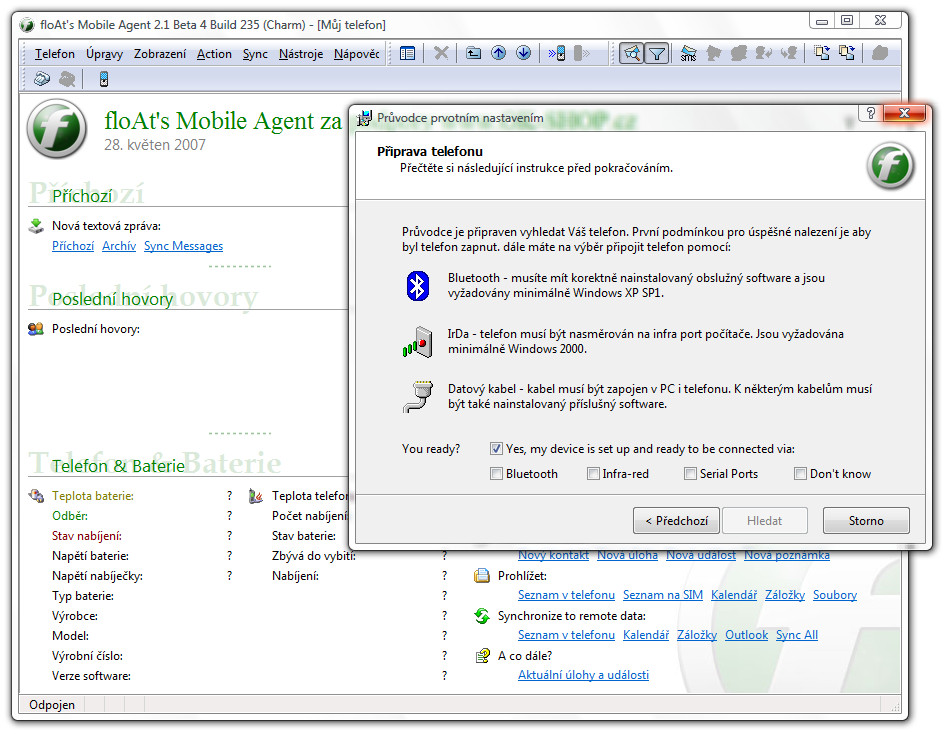Open Kalendář link under Prohlížet
Screen dimensions: 946x735
(x=734, y=595)
